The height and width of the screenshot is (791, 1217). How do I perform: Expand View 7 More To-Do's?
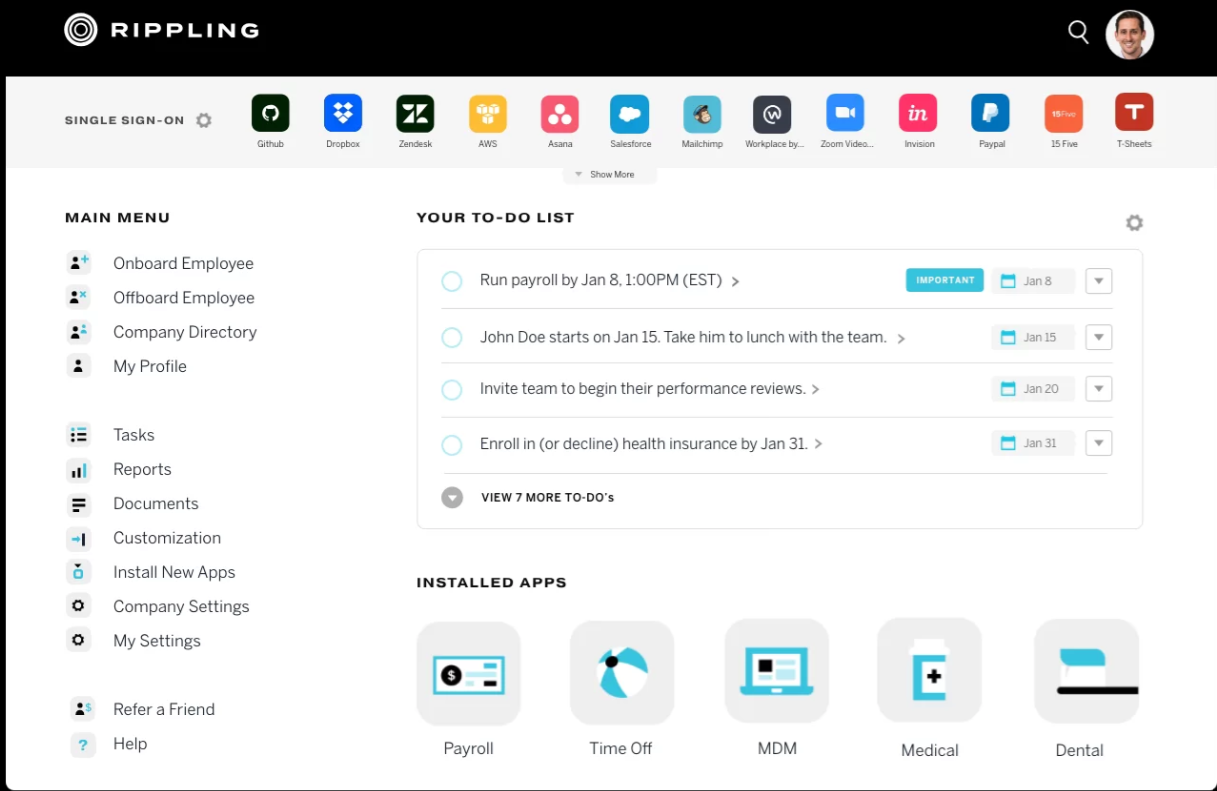[x=528, y=497]
